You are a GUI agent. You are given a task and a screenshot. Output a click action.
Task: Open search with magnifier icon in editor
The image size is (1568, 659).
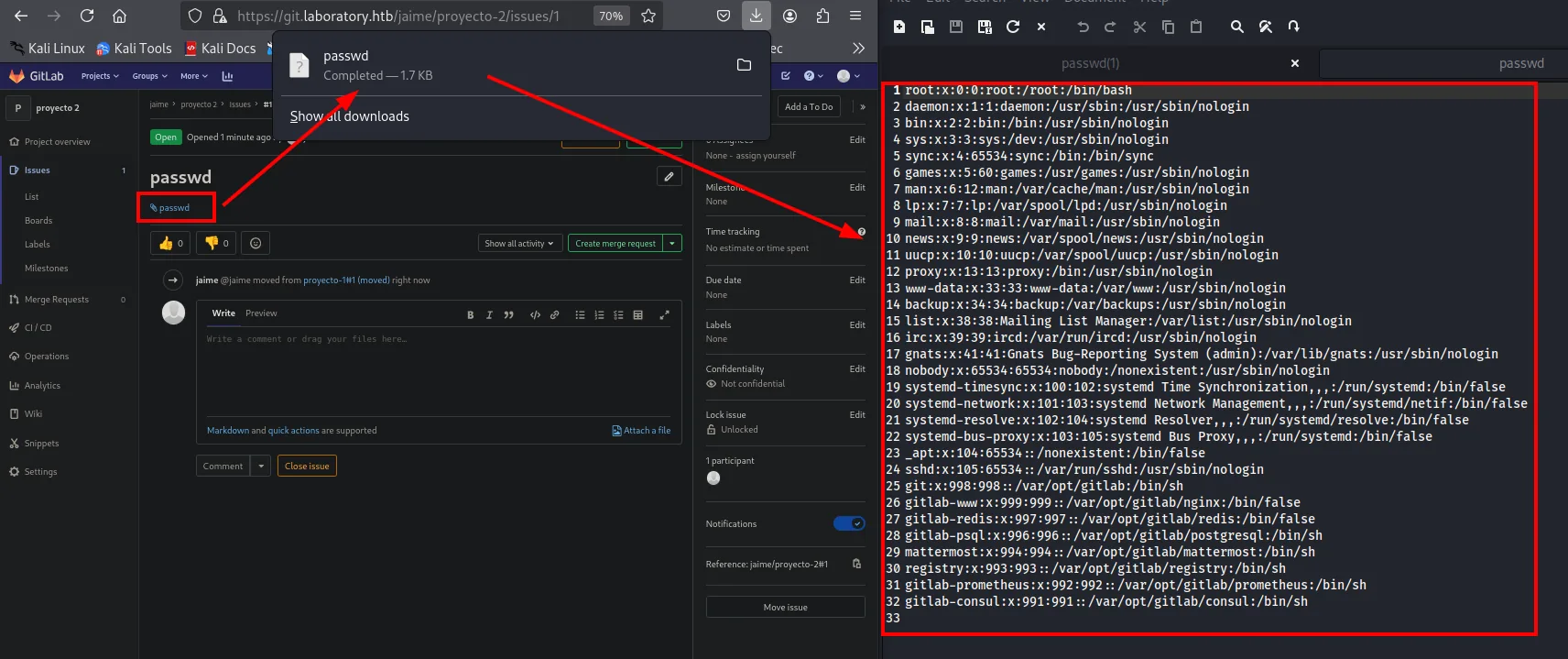pos(1237,27)
